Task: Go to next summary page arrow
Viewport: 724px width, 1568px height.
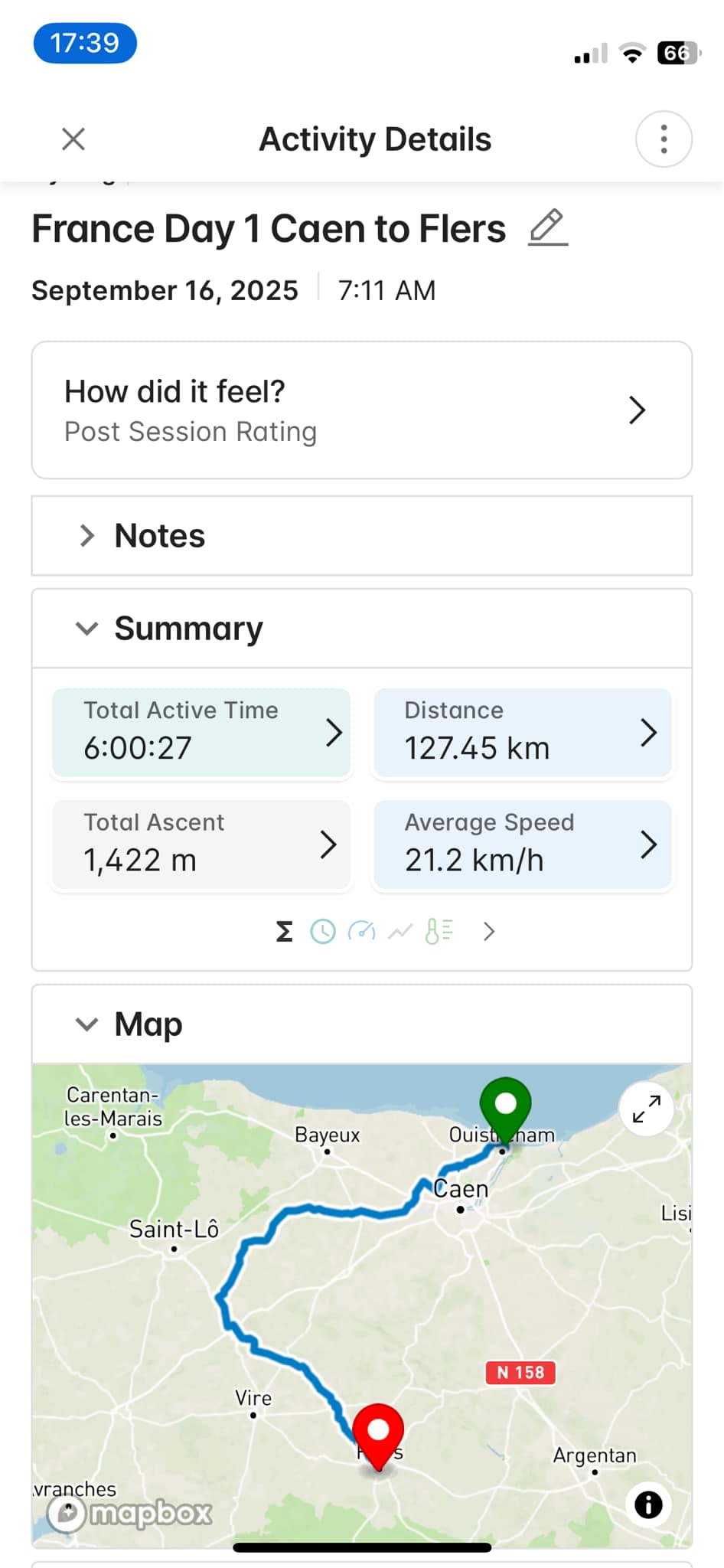Action: pyautogui.click(x=489, y=931)
